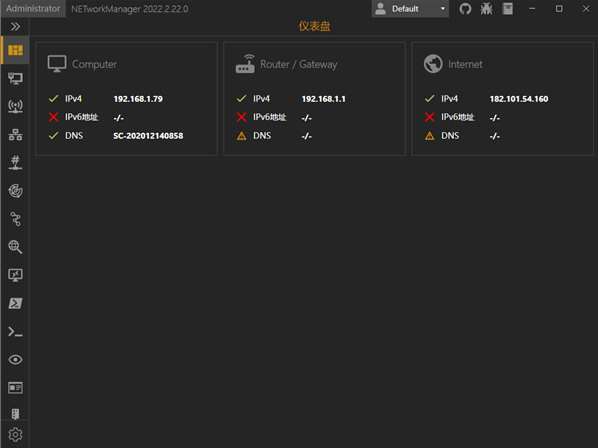Click the Administrator label in title bar
This screenshot has width=598, height=448.
click(x=33, y=8)
